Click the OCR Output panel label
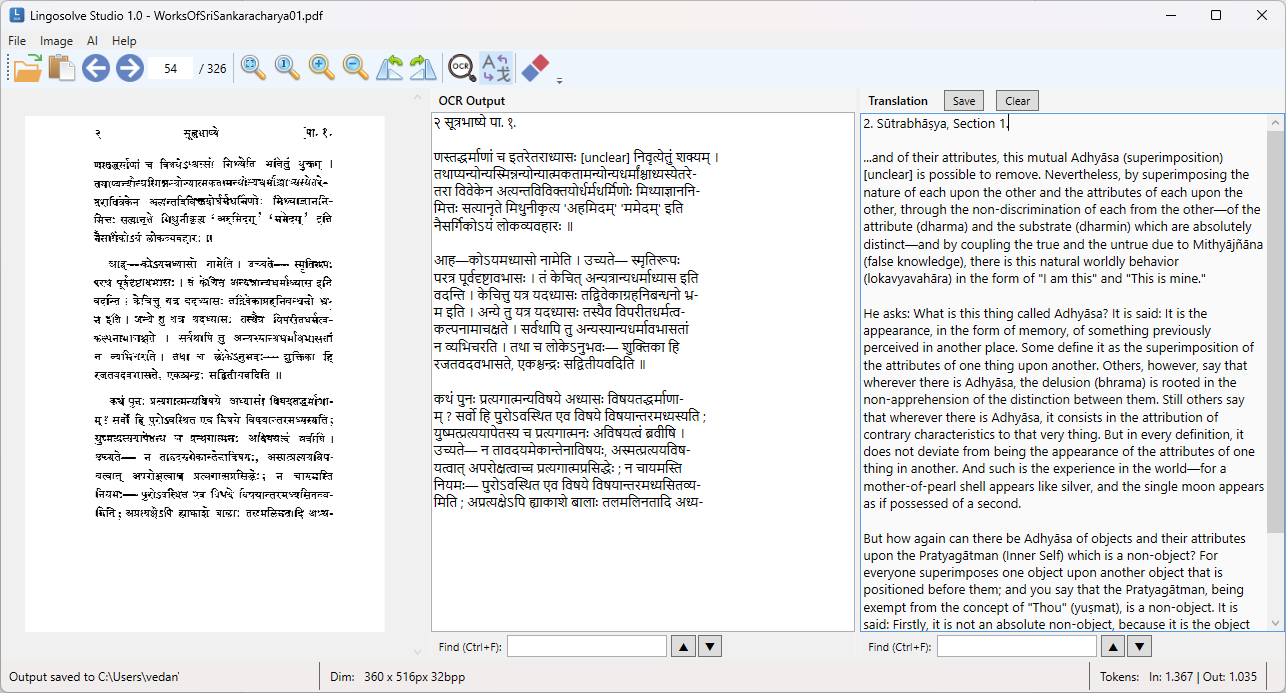Viewport: 1286px width, 693px height. tap(472, 101)
